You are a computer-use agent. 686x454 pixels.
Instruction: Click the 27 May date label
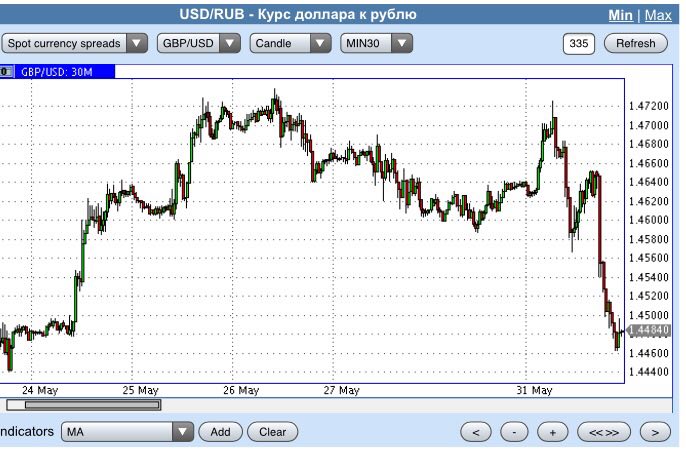(x=342, y=390)
